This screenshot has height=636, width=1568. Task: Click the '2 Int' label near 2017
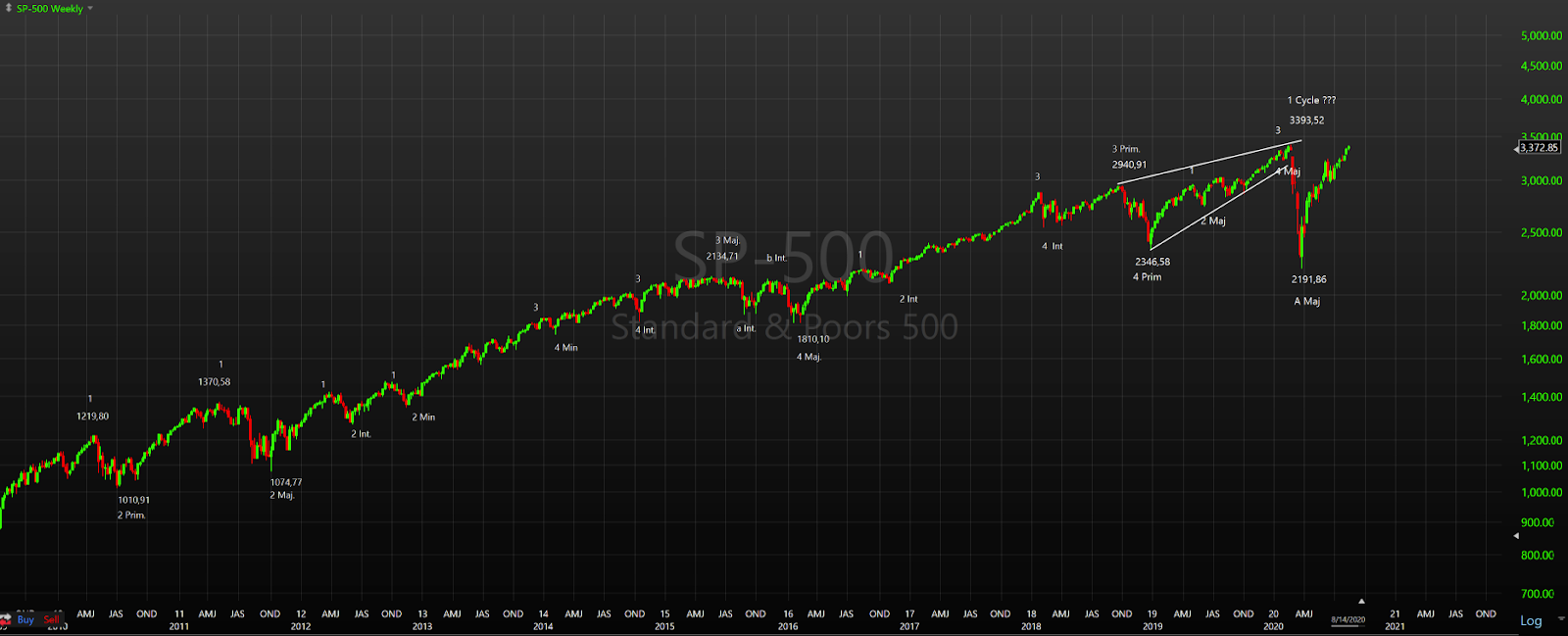coord(908,299)
